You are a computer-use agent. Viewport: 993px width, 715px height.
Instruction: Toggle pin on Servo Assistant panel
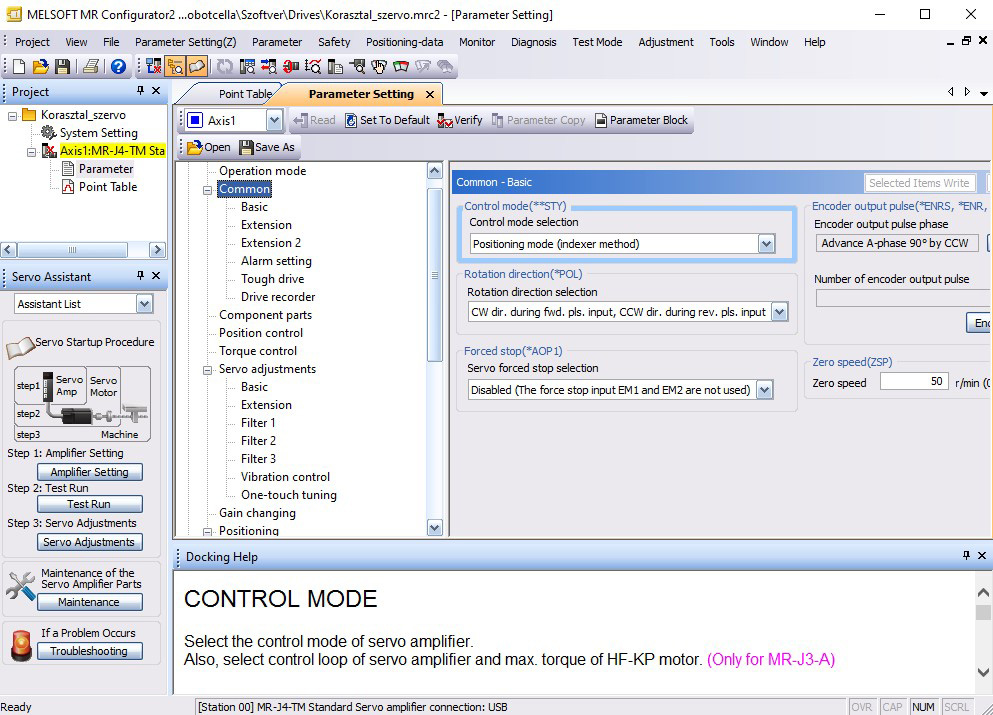[140, 276]
